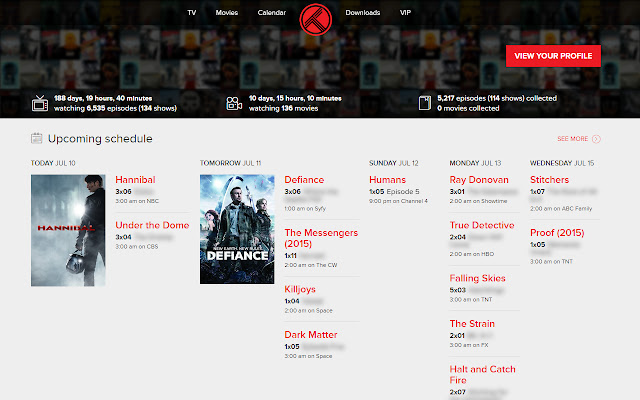Click the Upcoming schedule calendar icon
Screen dimensions: 640x400
[36, 138]
